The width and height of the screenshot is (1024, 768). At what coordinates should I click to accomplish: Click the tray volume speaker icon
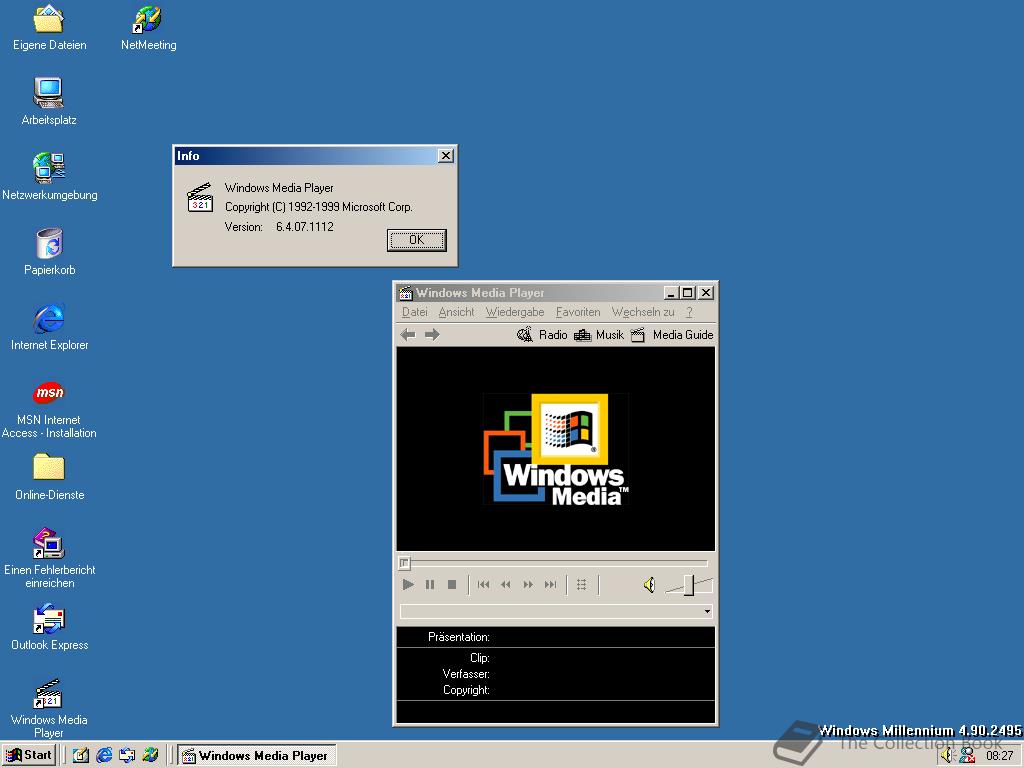[x=948, y=756]
